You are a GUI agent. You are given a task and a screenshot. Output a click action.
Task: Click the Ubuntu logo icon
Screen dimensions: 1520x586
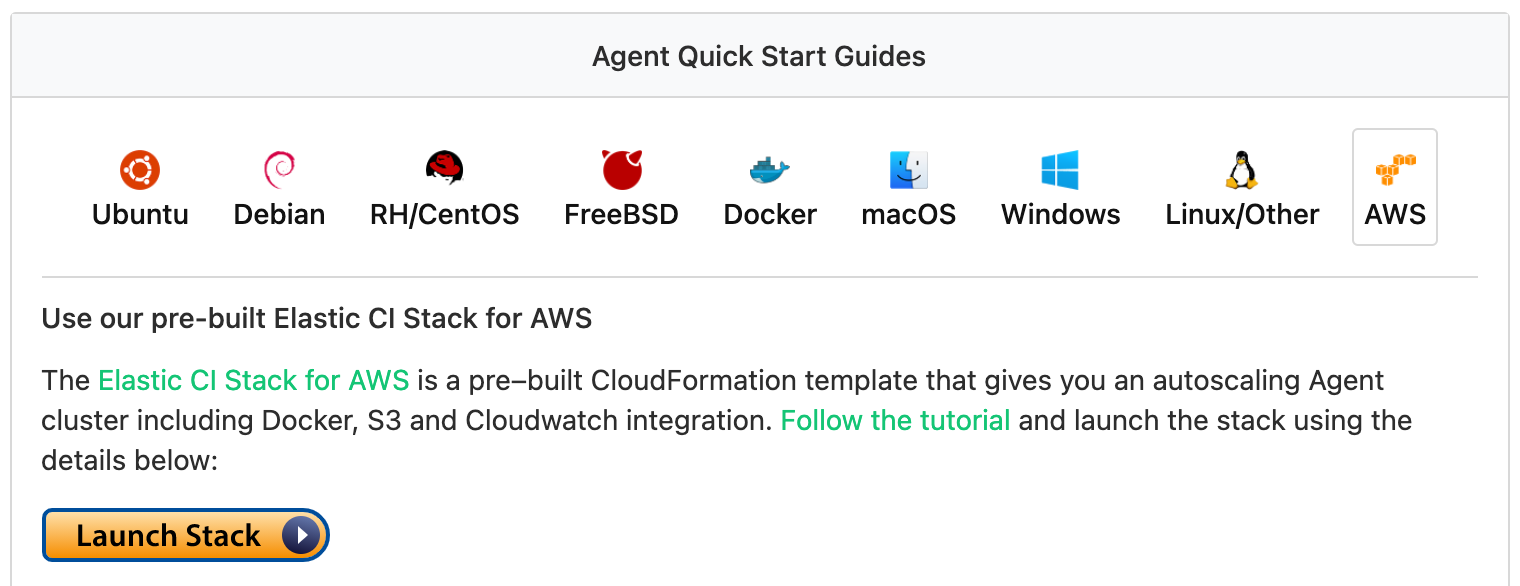click(140, 170)
